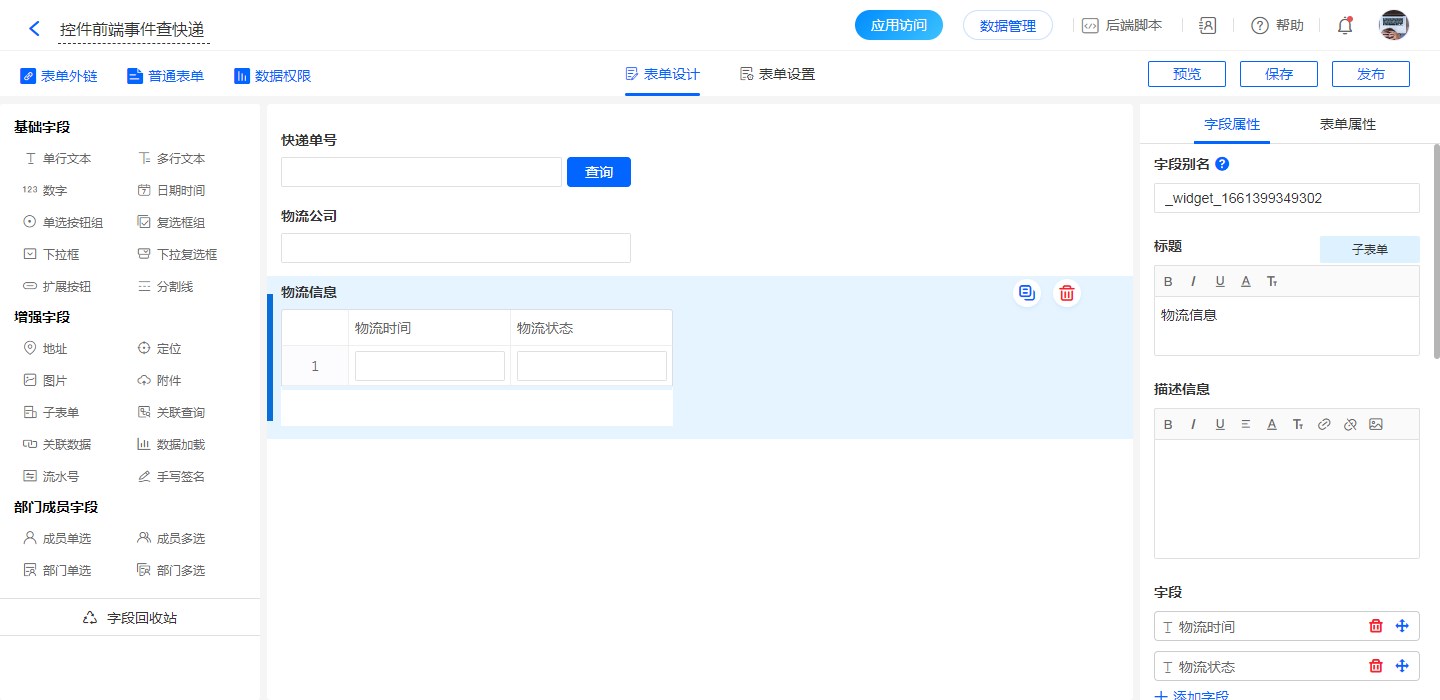The height and width of the screenshot is (700, 1440).
Task: Click 添加字段 to add a field
Action: [1191, 695]
